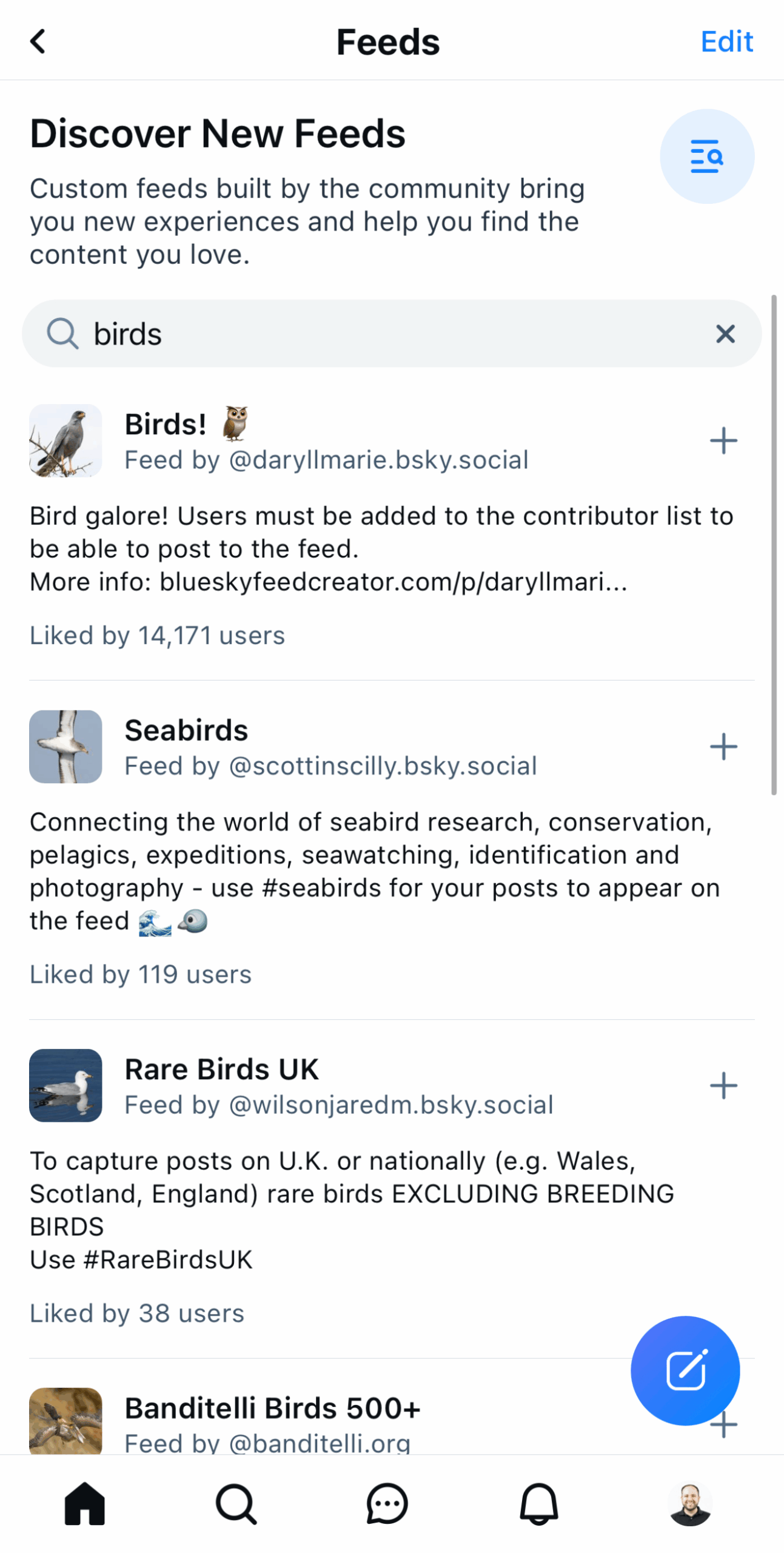784x1553 pixels.
Task: Open the feed search icon near Discover New Feeds
Action: click(707, 156)
